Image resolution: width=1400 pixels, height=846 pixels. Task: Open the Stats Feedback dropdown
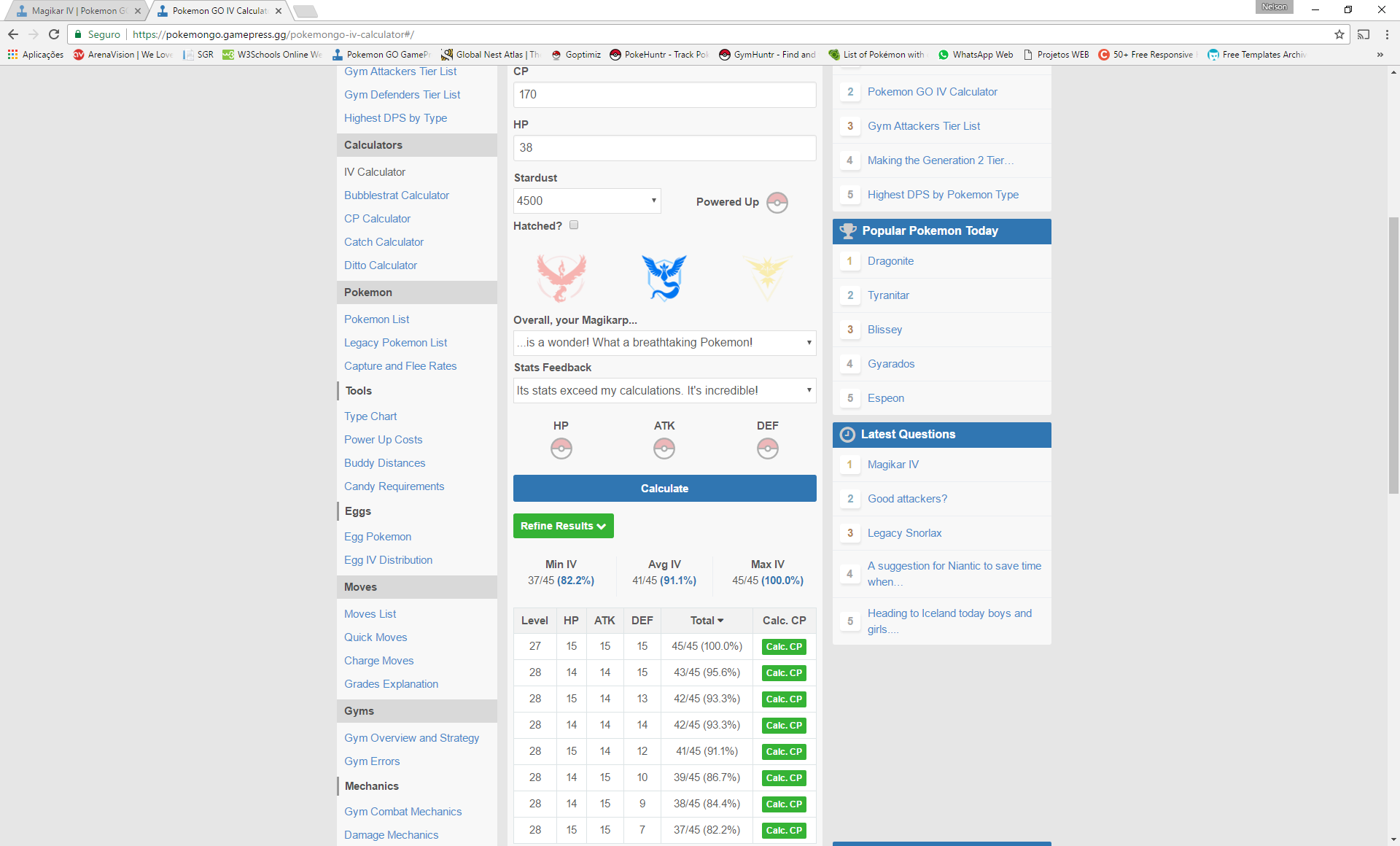click(x=664, y=391)
